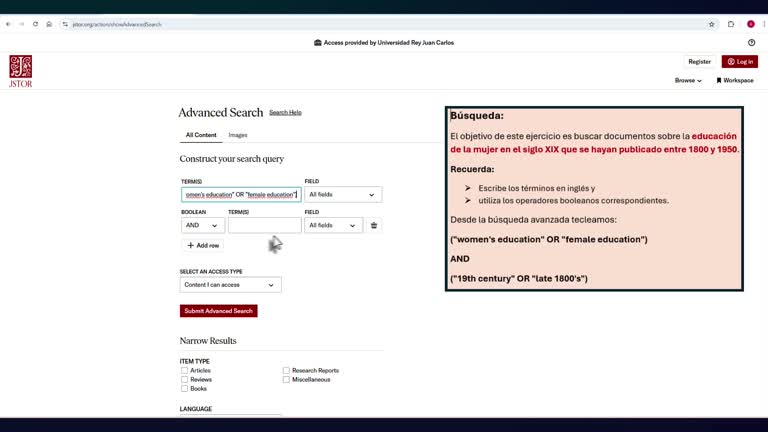Click the first Term(s) search field
Image resolution: width=768 pixels, height=432 pixels.
pyautogui.click(x=241, y=194)
